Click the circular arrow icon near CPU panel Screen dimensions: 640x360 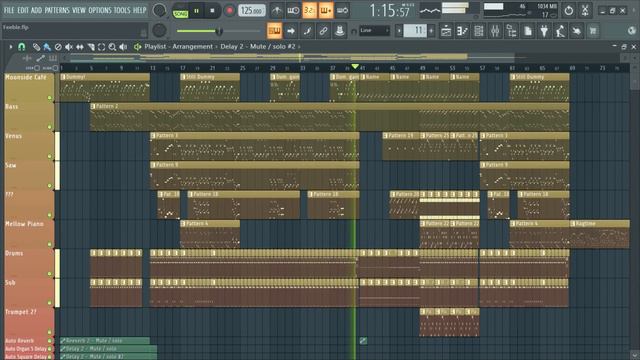pyautogui.click(x=569, y=10)
